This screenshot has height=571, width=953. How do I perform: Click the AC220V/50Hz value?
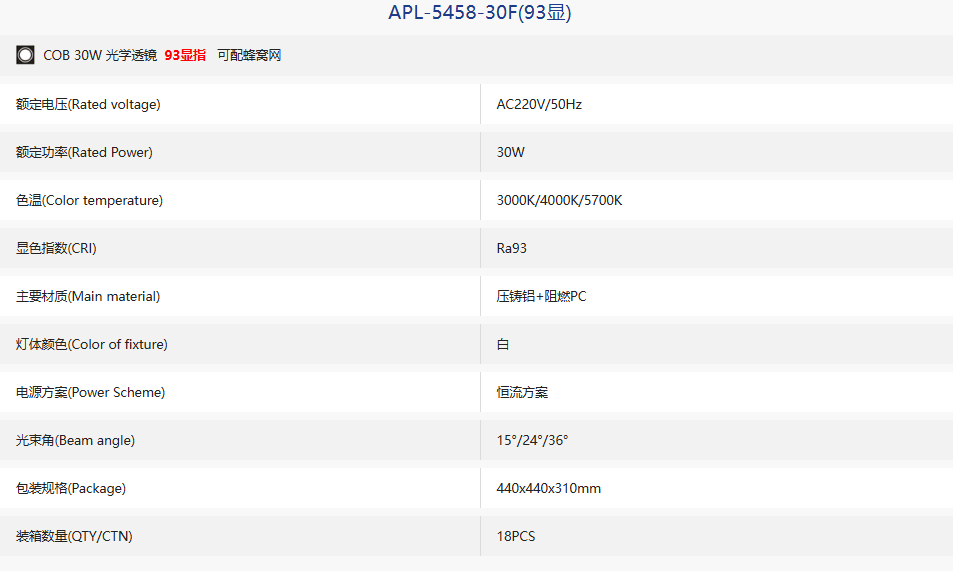[539, 105]
